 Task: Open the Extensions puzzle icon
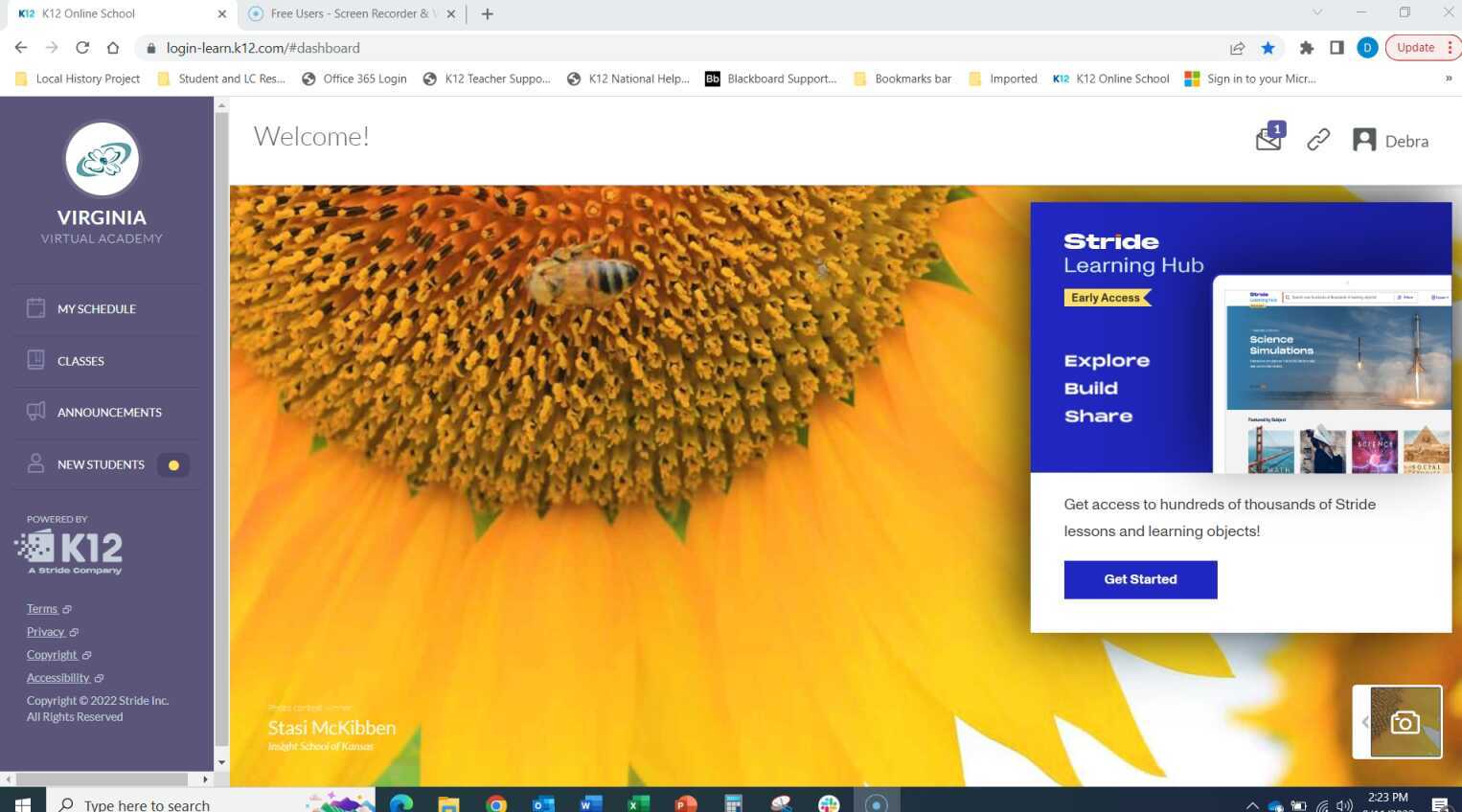(1306, 48)
